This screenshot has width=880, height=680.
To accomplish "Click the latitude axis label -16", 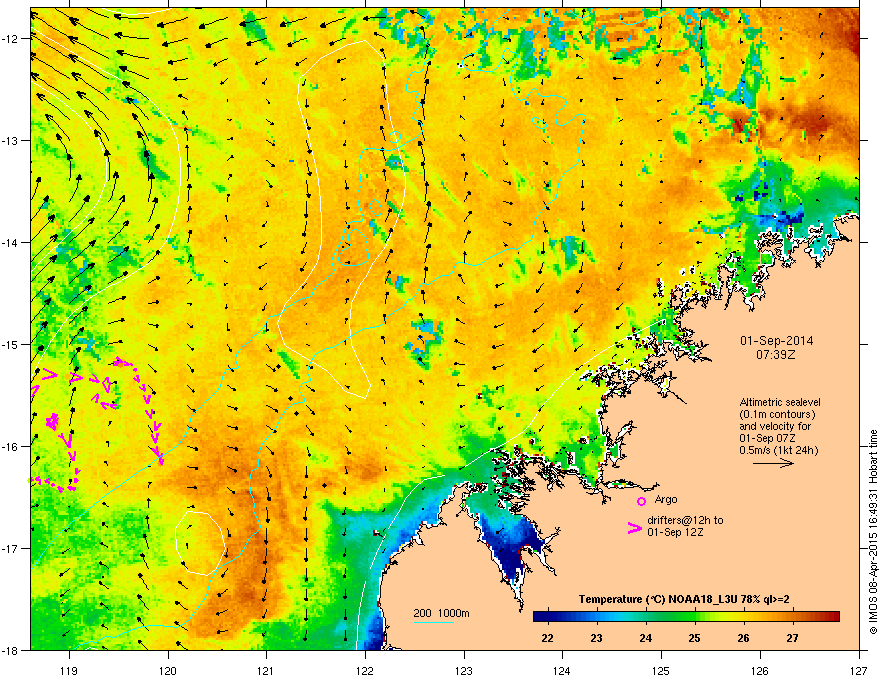I will click(10, 447).
